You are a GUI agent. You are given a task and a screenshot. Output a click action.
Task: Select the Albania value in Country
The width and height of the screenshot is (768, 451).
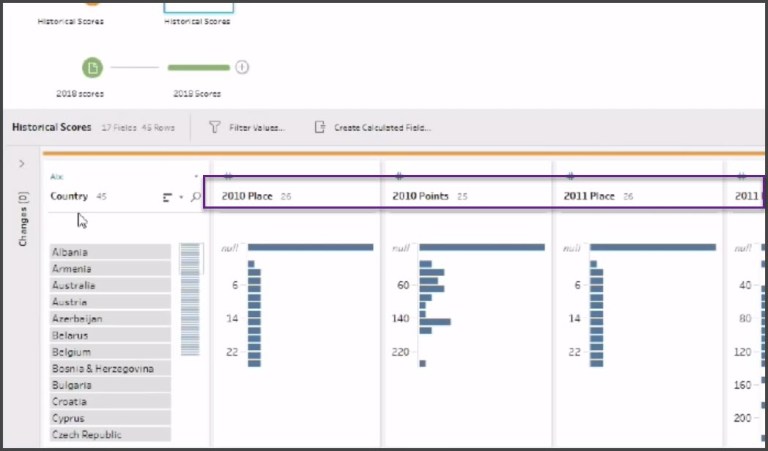110,252
